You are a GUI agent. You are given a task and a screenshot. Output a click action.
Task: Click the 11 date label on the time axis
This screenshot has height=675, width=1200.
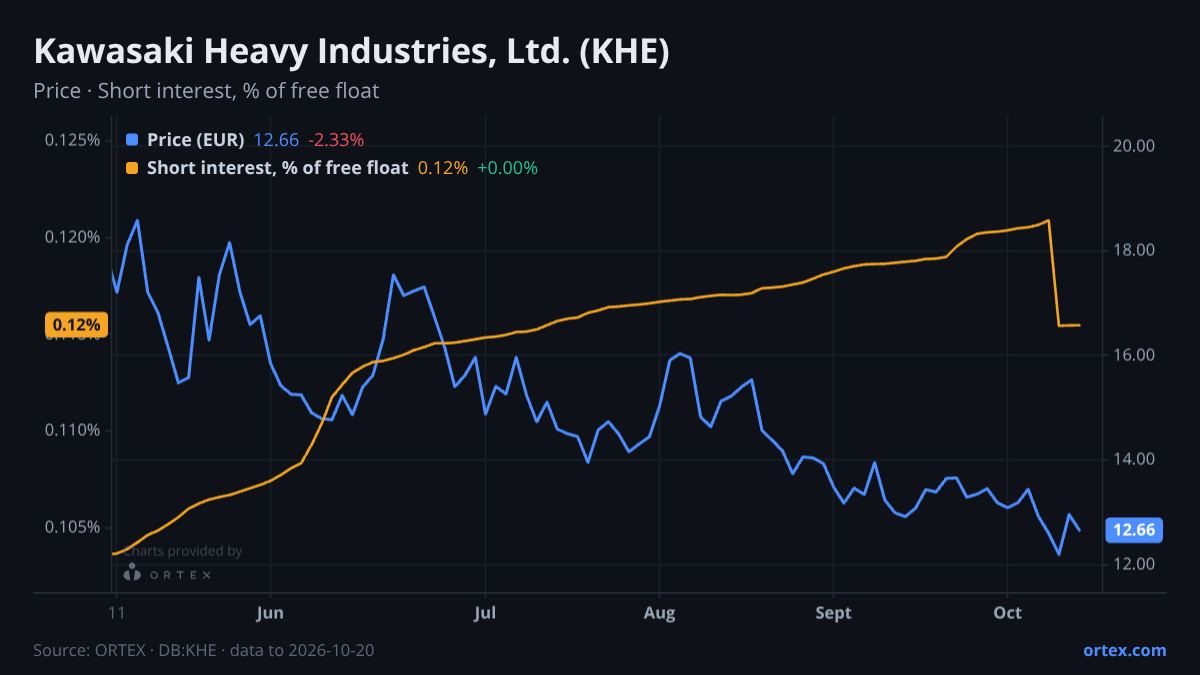click(118, 613)
